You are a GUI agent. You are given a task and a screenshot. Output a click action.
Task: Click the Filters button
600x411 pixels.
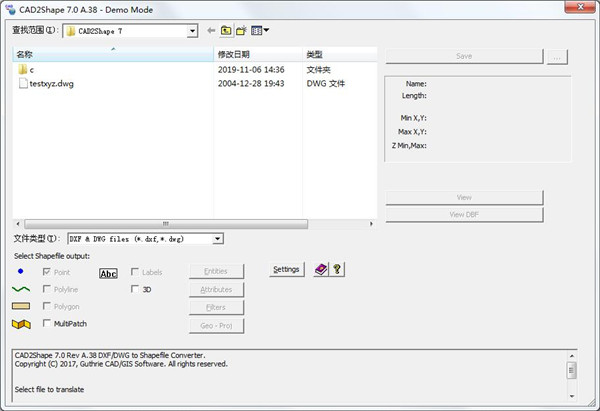216,308
